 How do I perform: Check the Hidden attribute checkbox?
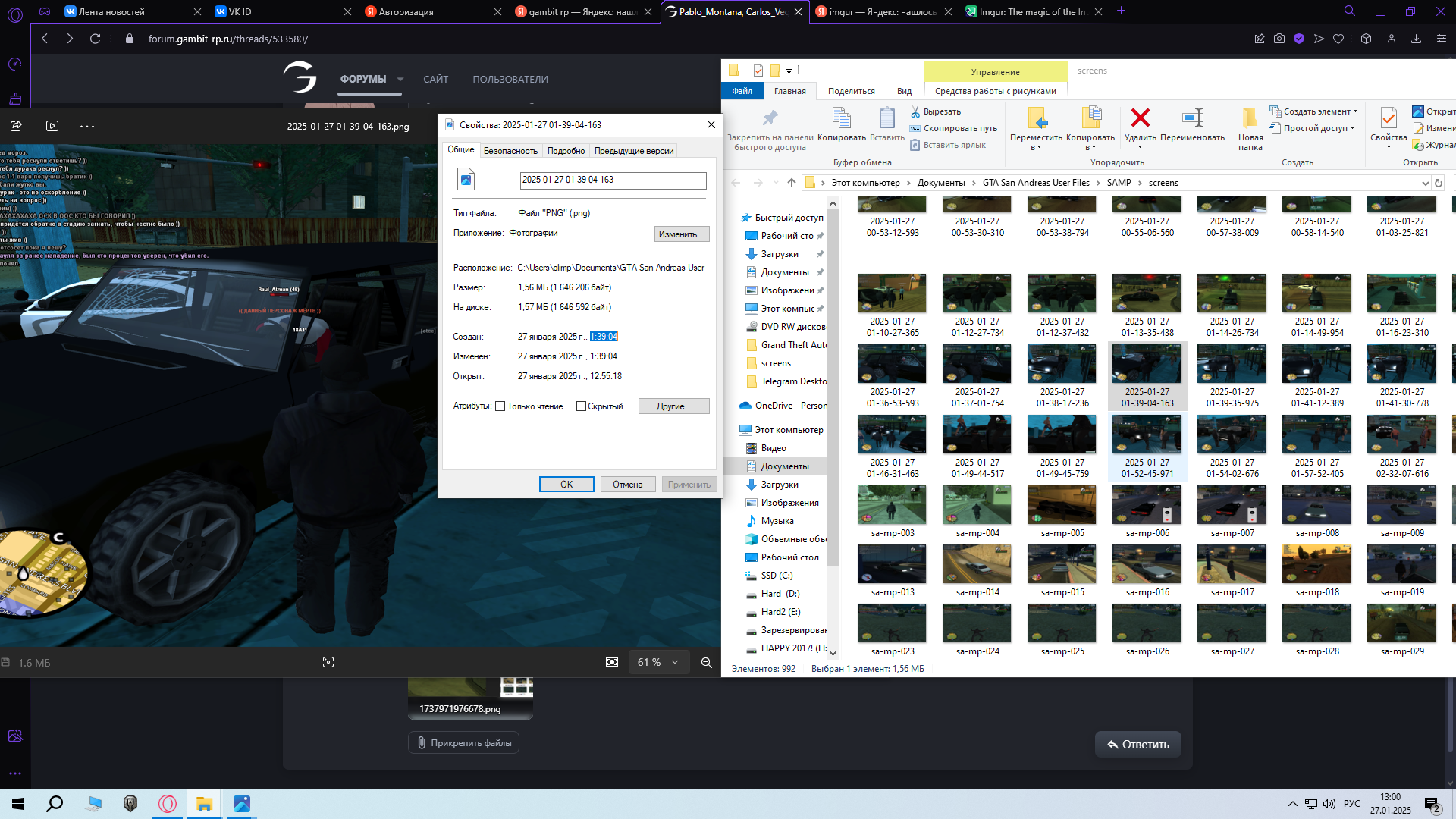click(581, 406)
